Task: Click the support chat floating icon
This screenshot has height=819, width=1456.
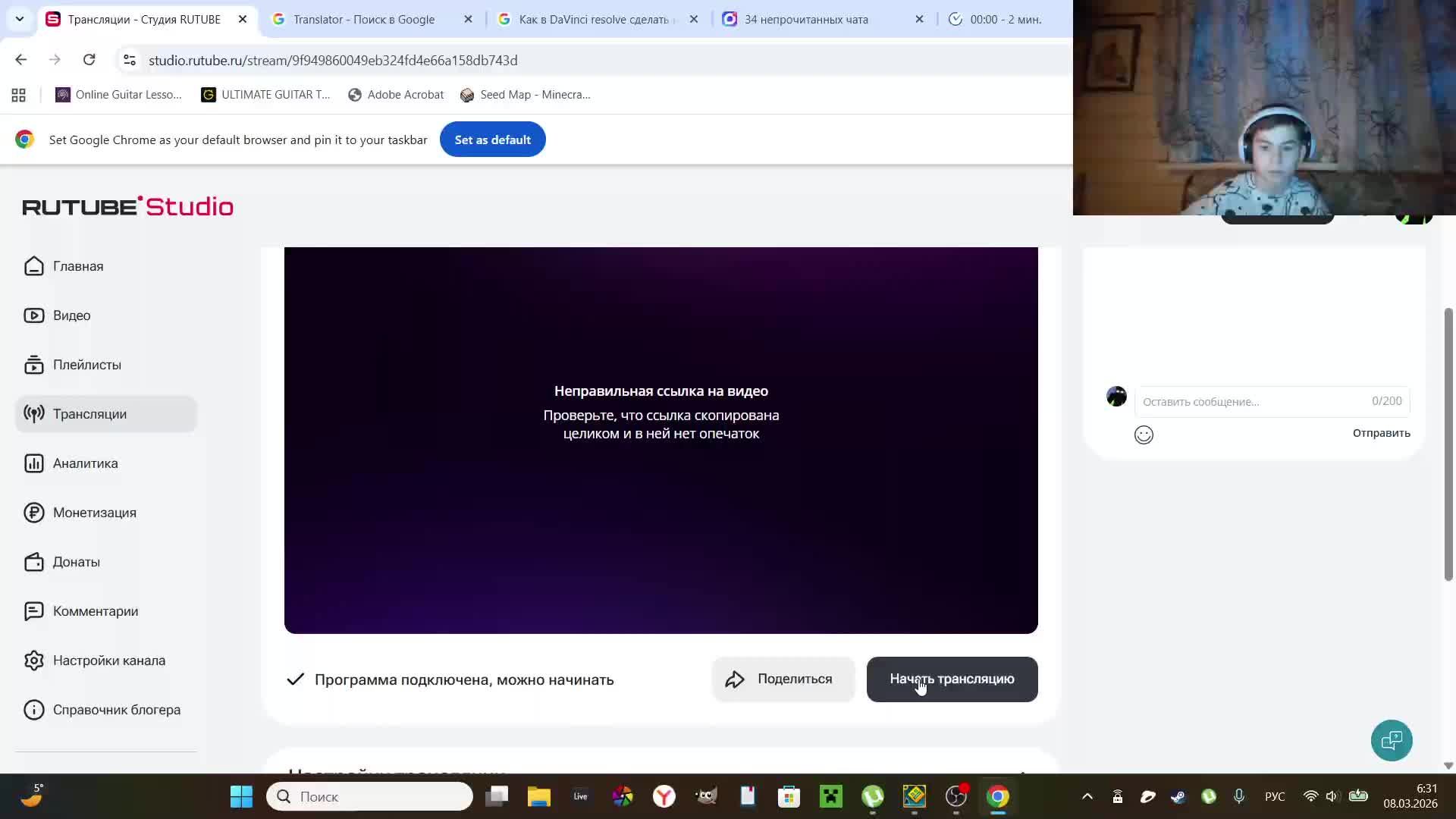Action: pyautogui.click(x=1392, y=740)
